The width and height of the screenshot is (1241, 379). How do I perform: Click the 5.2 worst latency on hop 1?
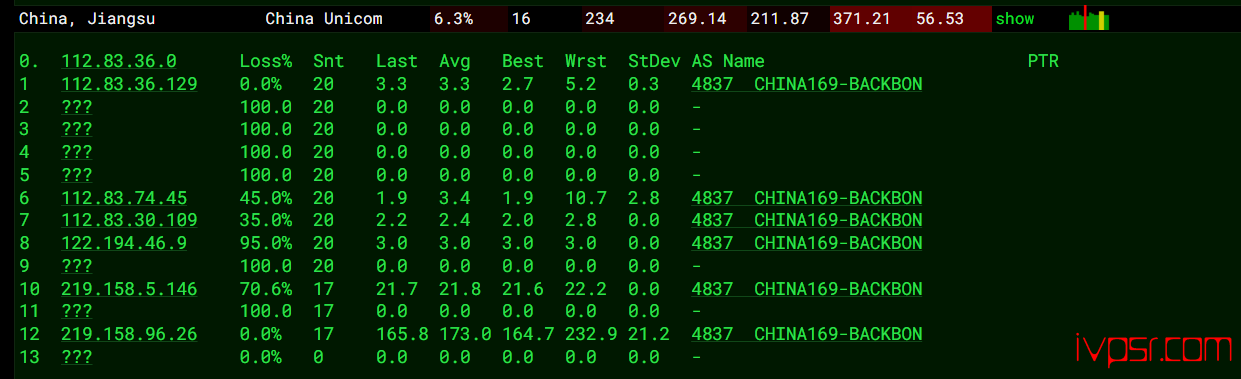coord(581,85)
